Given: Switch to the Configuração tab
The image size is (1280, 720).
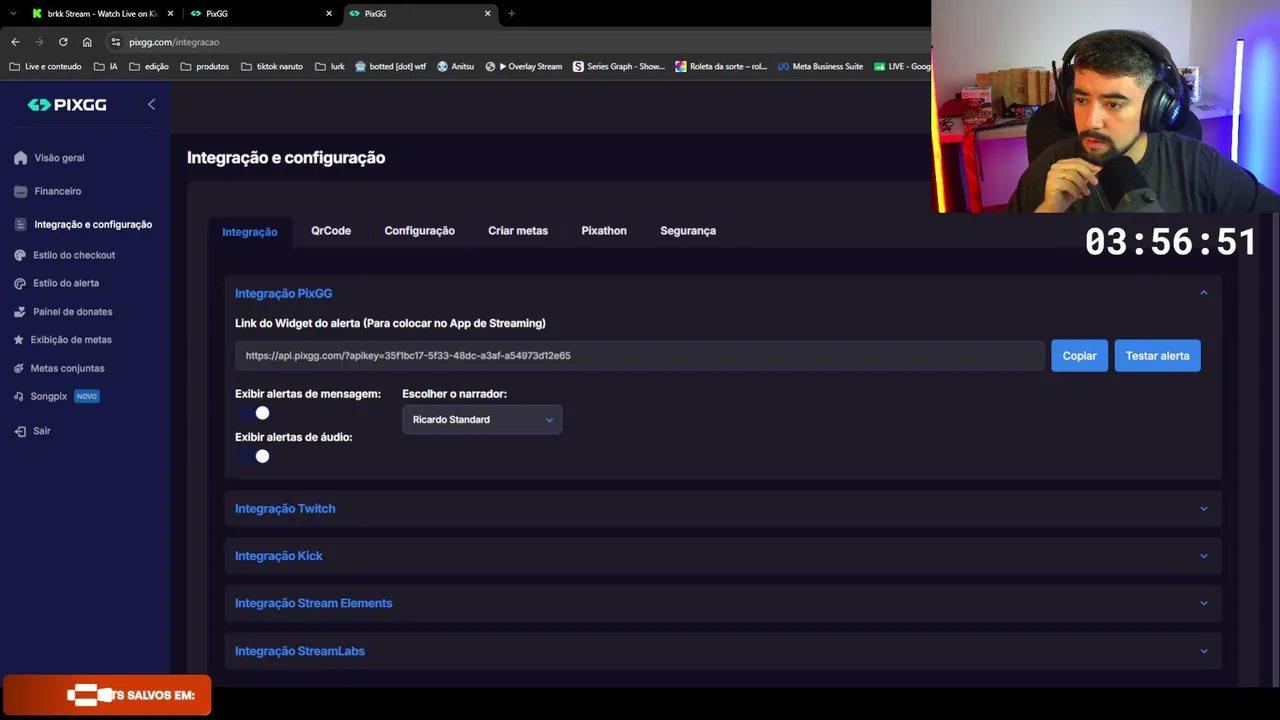Looking at the screenshot, I should pyautogui.click(x=420, y=231).
